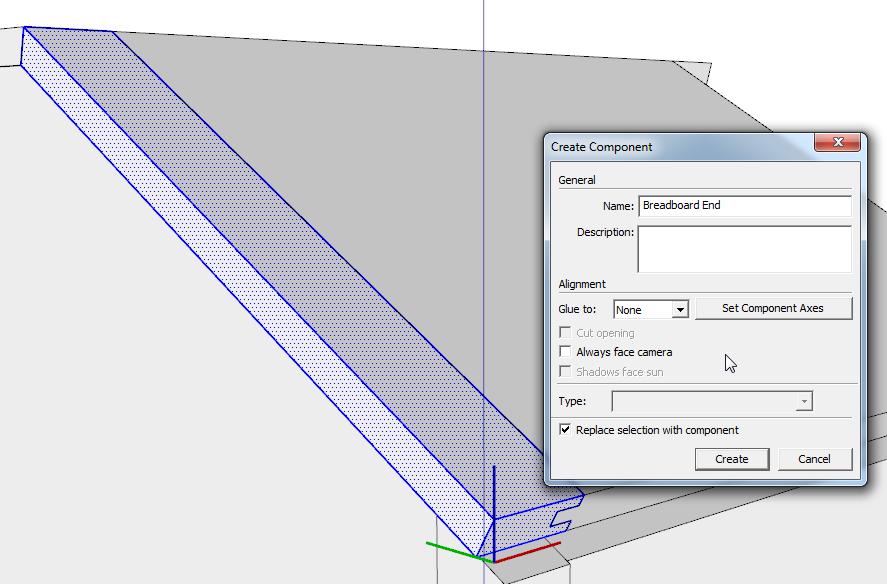Enable Always face camera
887x584 pixels.
565,352
